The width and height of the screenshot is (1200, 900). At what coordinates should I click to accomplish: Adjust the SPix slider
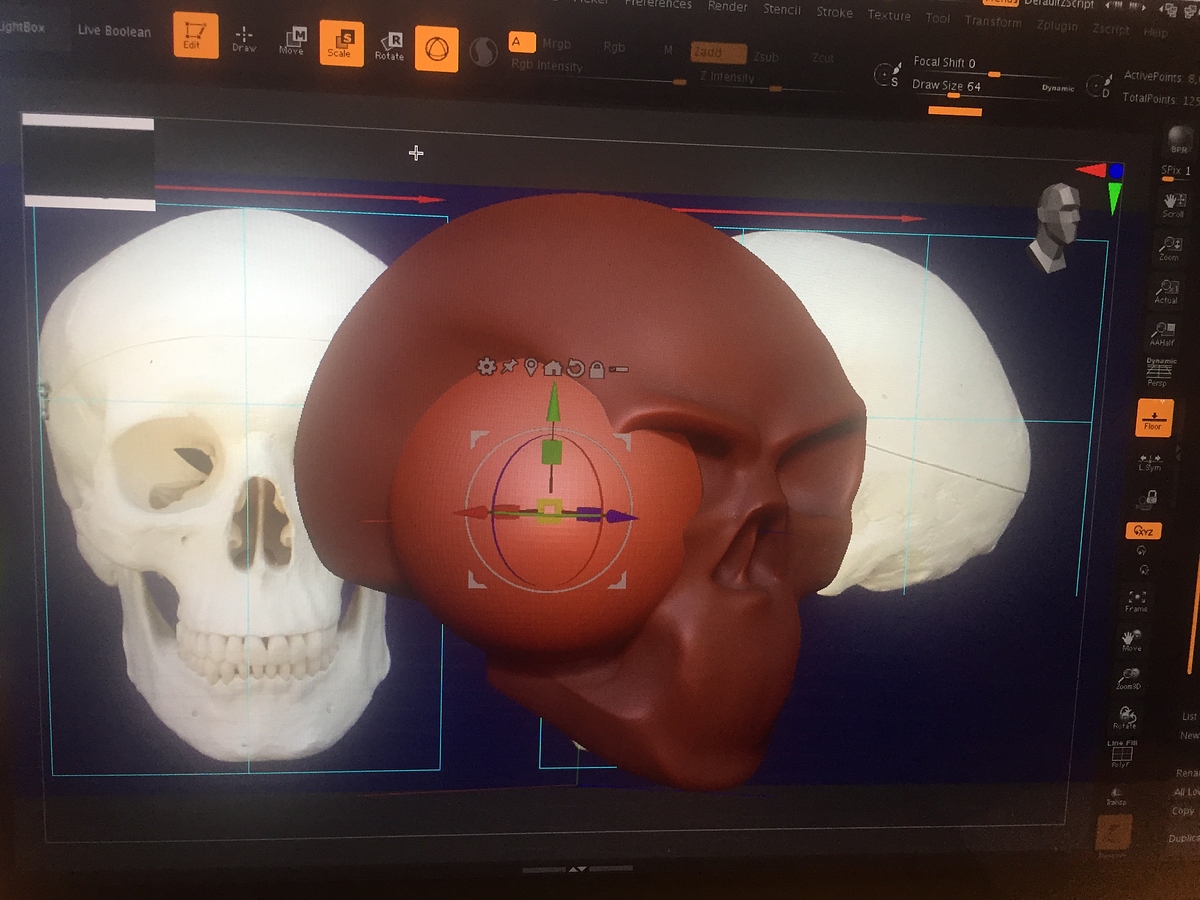1178,173
